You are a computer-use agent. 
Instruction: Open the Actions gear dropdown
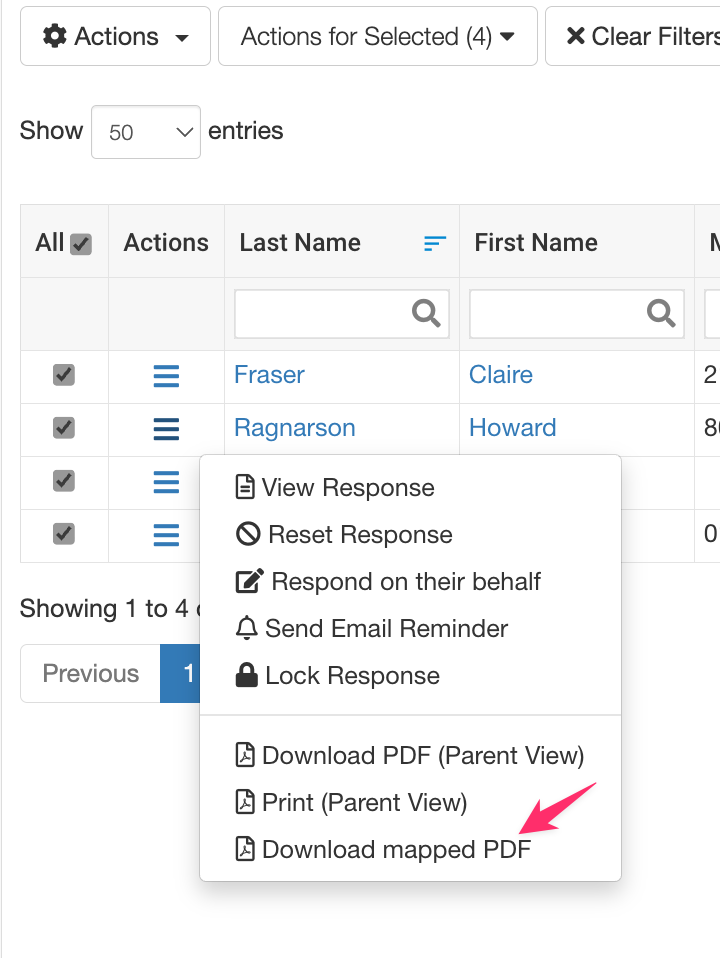(115, 36)
